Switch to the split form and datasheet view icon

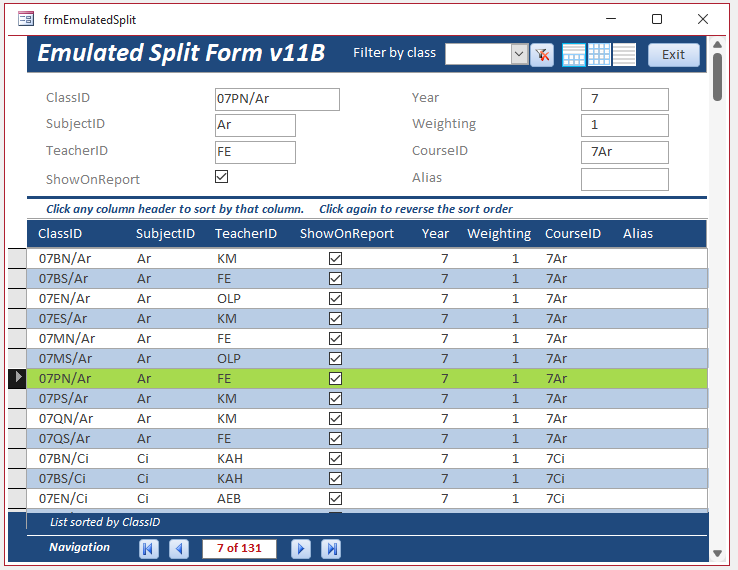(x=574, y=55)
